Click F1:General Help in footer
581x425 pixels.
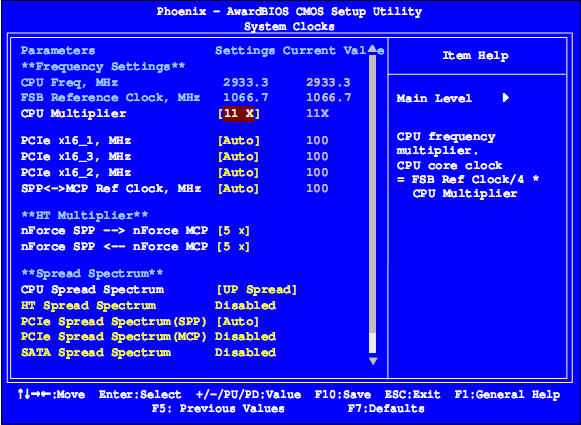pos(507,395)
